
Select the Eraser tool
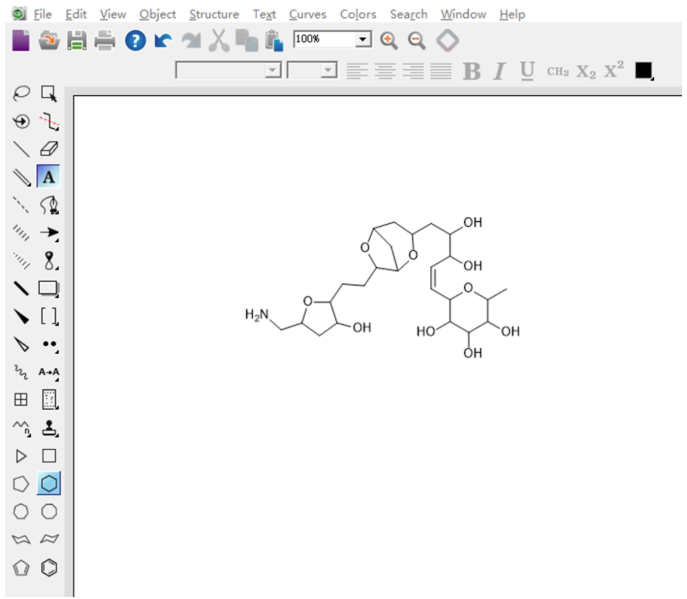(49, 149)
